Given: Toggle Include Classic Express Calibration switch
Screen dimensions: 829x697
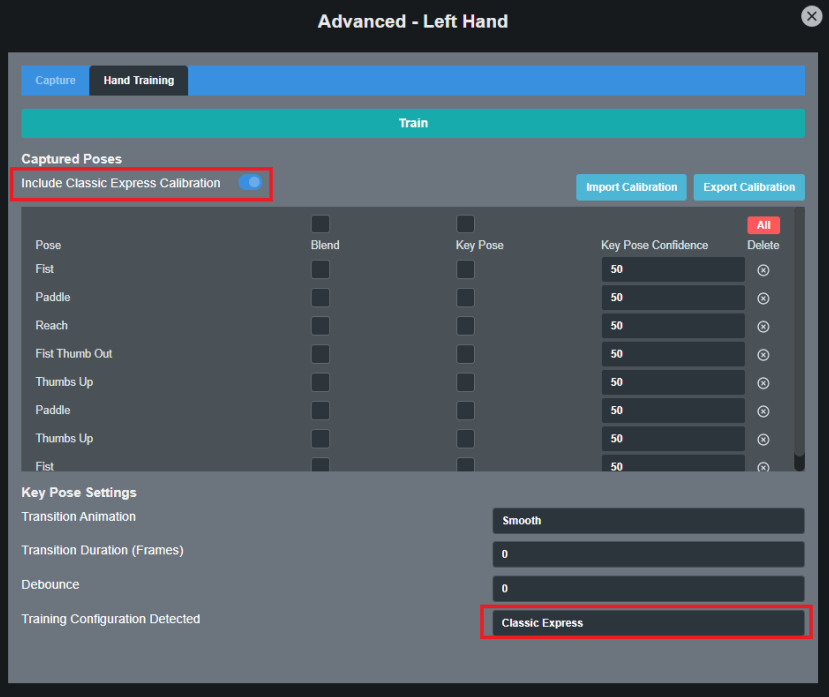Looking at the screenshot, I should click(250, 182).
